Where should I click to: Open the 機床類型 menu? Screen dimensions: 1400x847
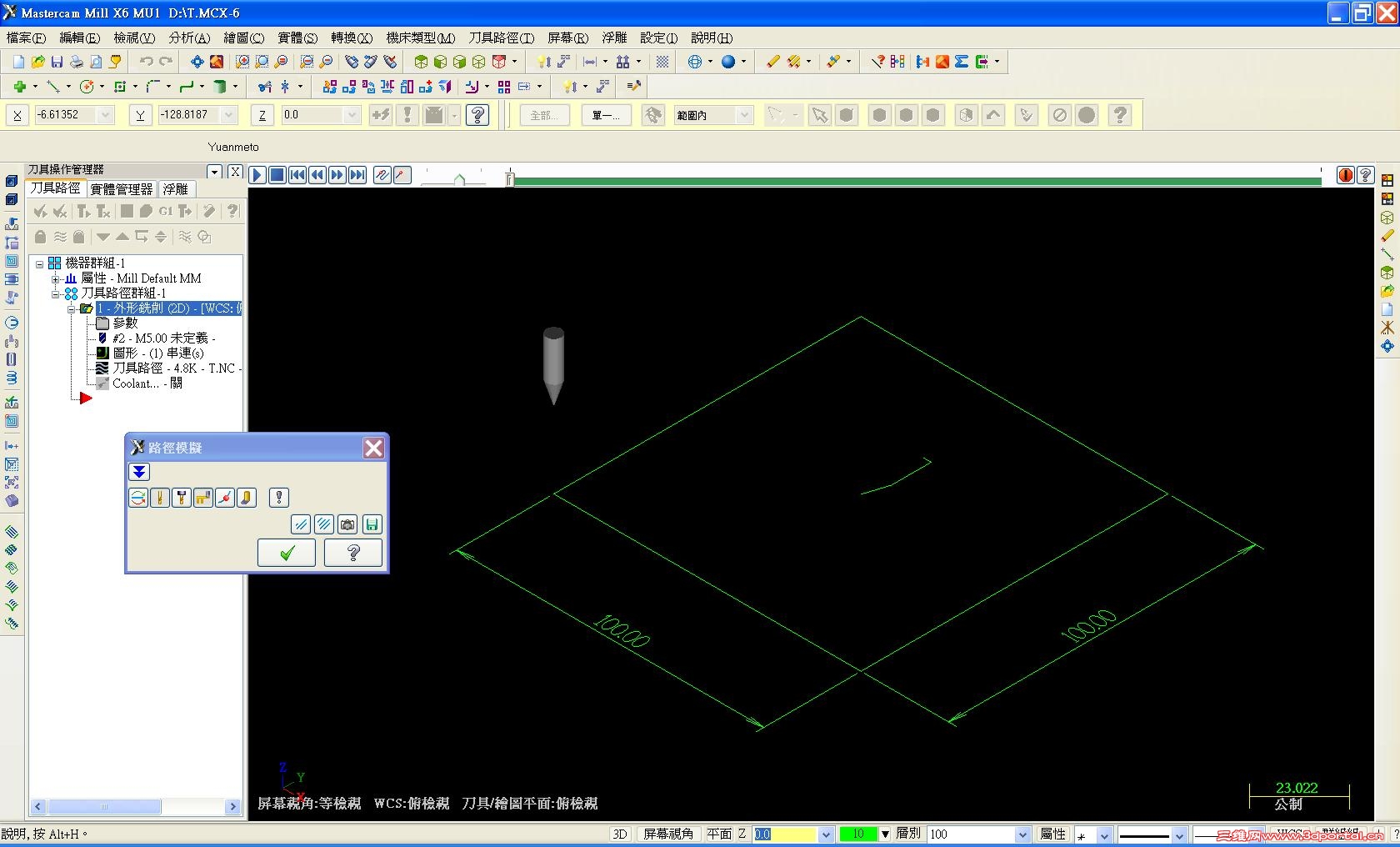pyautogui.click(x=420, y=38)
